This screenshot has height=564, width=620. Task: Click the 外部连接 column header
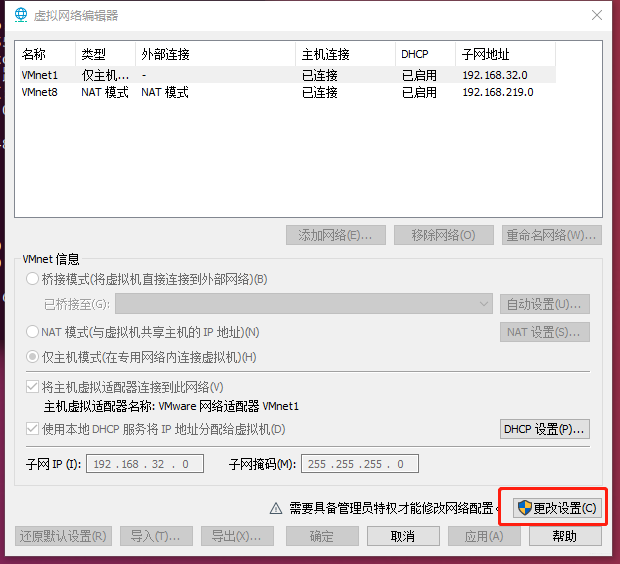pos(215,54)
